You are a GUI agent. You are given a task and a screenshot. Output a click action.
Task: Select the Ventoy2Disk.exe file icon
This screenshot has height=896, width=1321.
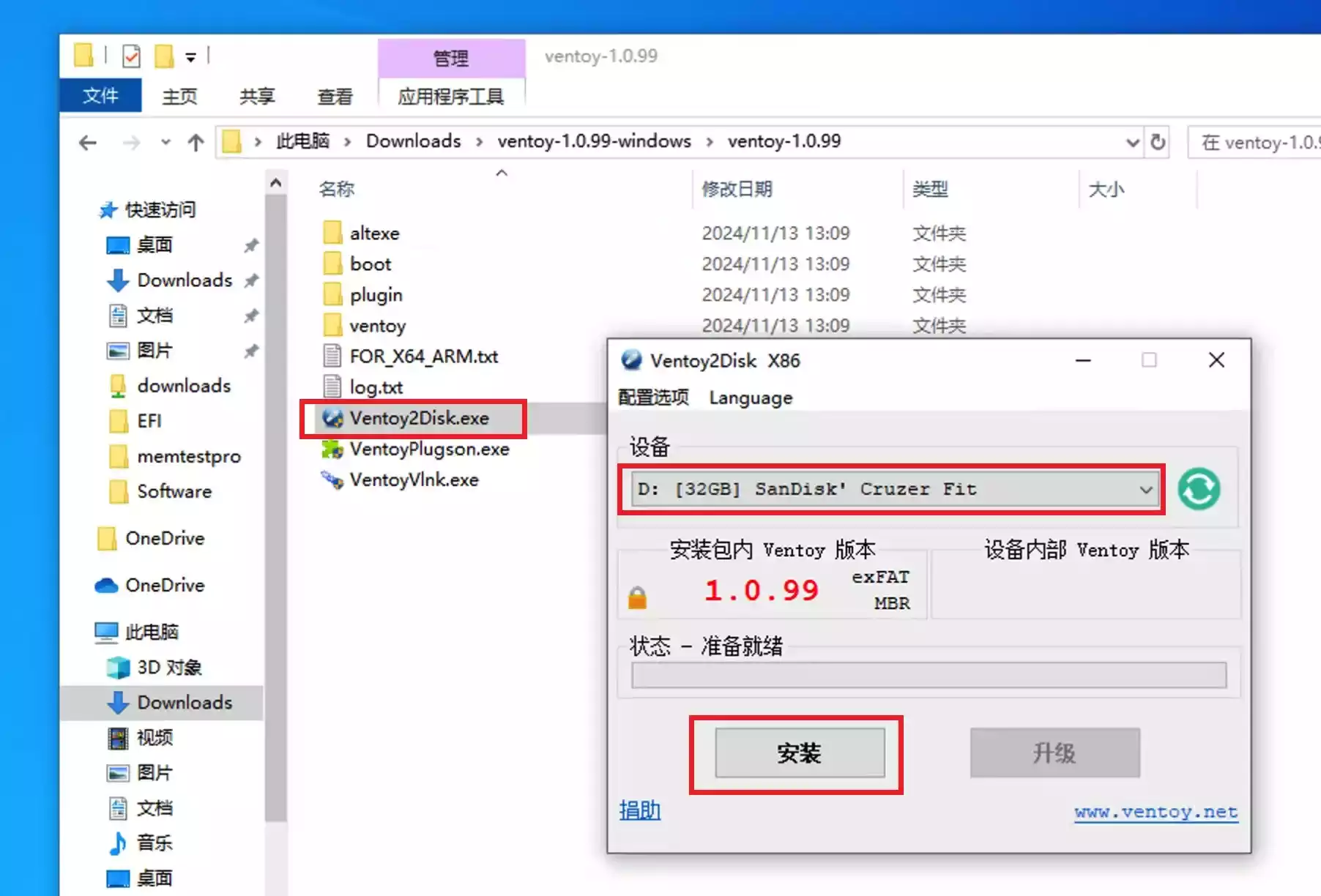click(x=333, y=418)
